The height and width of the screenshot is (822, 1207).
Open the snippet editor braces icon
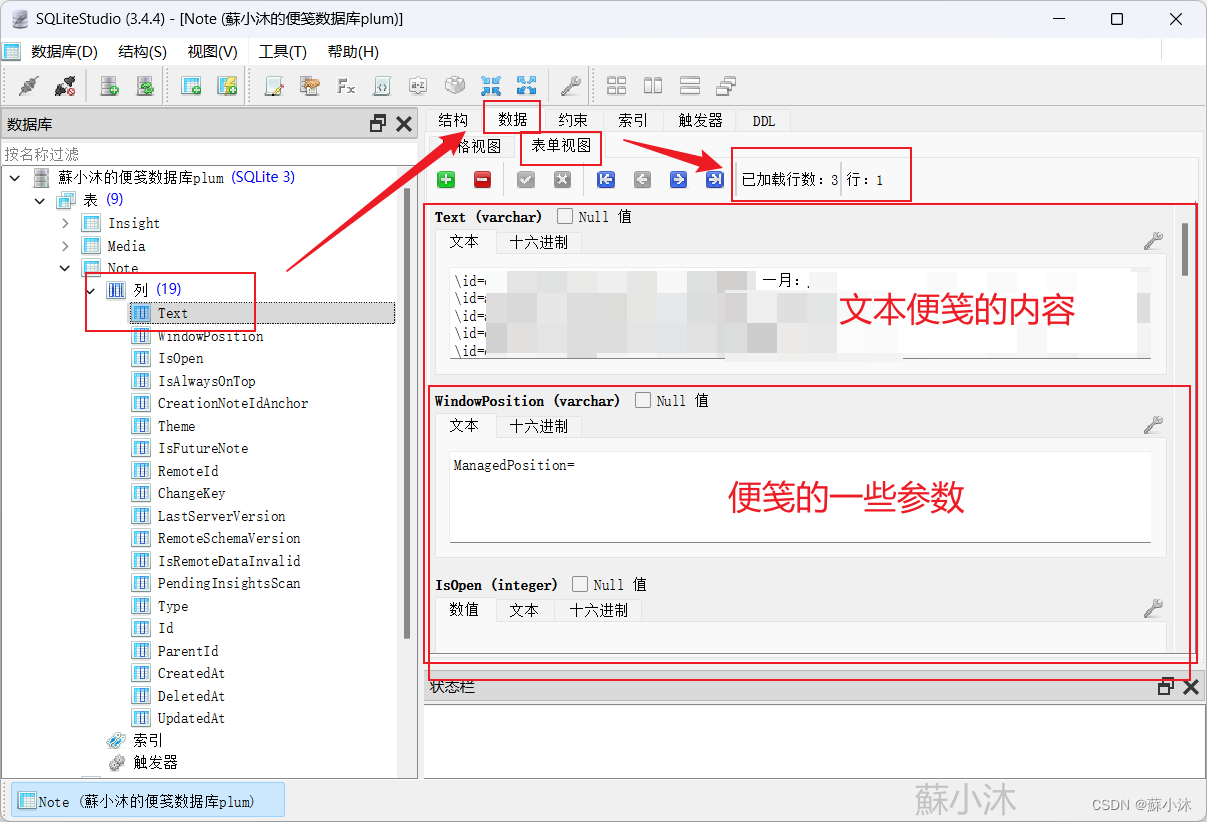382,86
